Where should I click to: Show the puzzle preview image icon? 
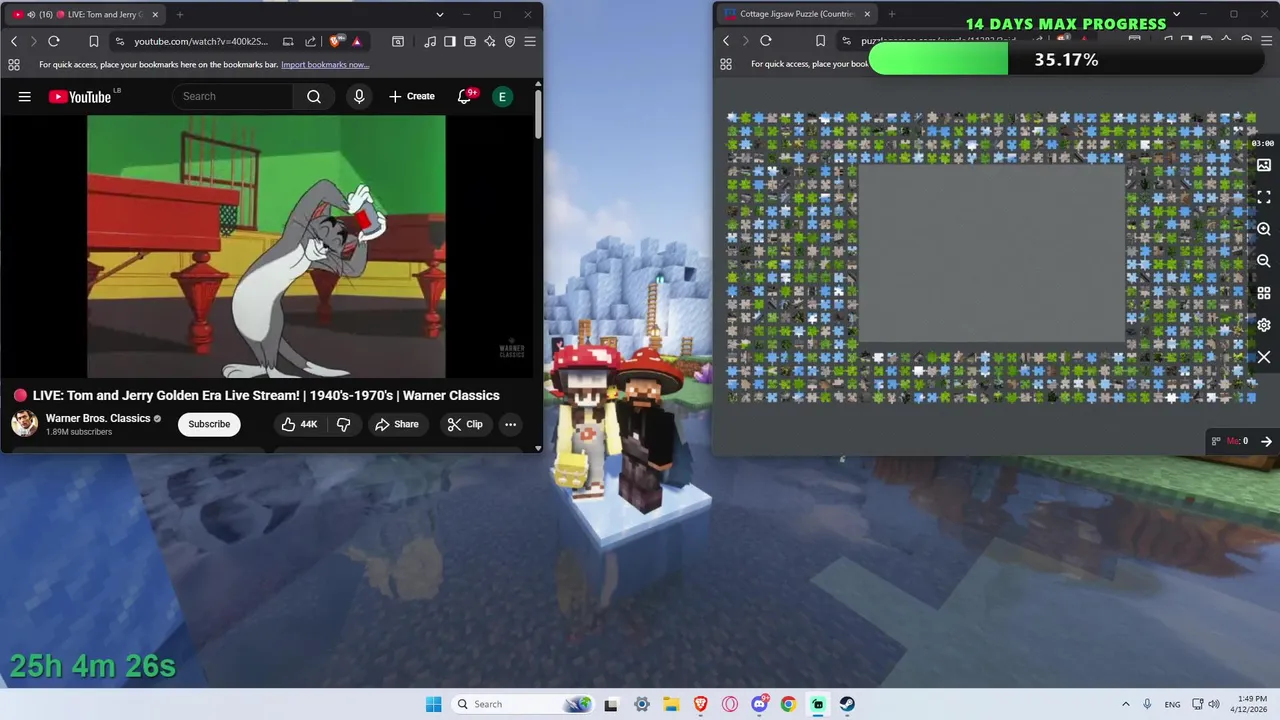[x=1264, y=165]
